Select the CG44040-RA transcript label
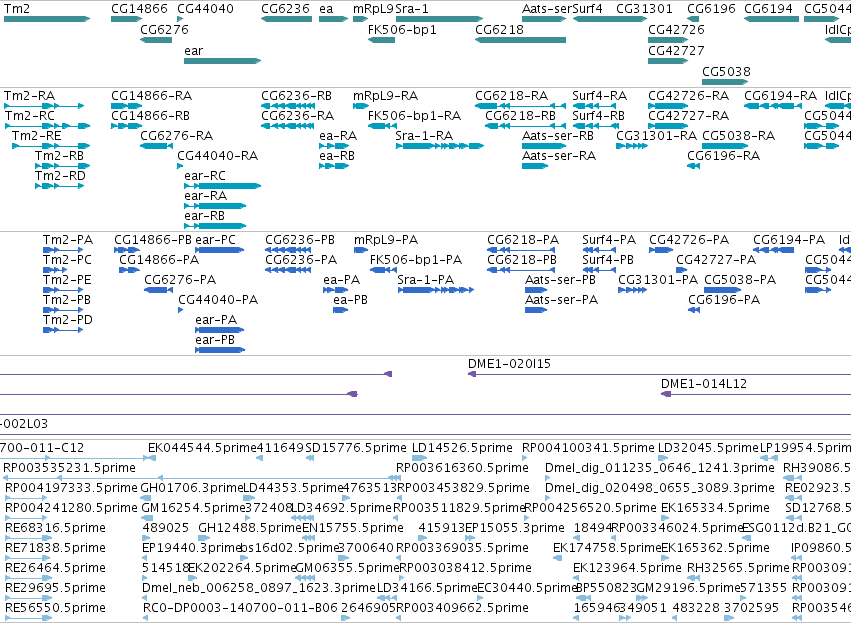This screenshot has width=851, height=623. pyautogui.click(x=218, y=156)
